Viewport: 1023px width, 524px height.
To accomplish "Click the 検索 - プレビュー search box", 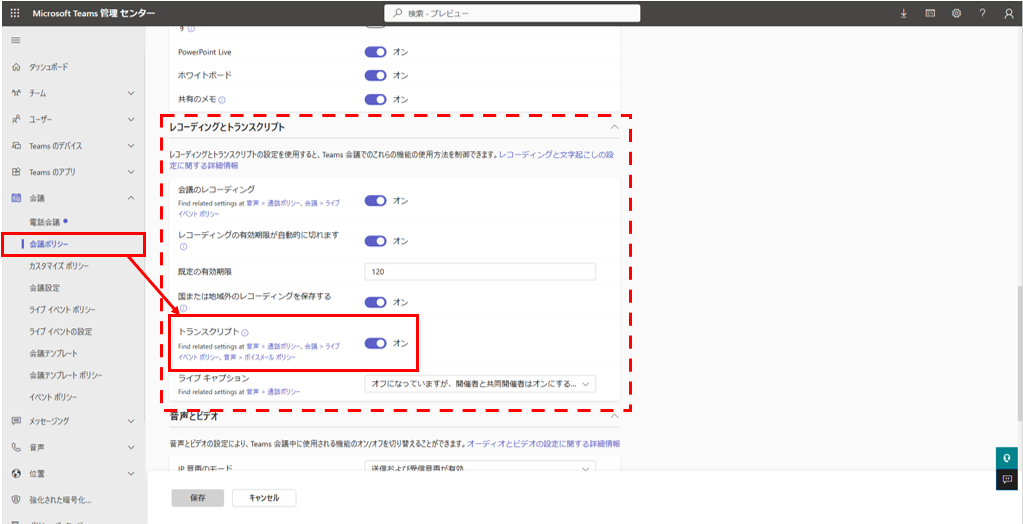I will (512, 13).
